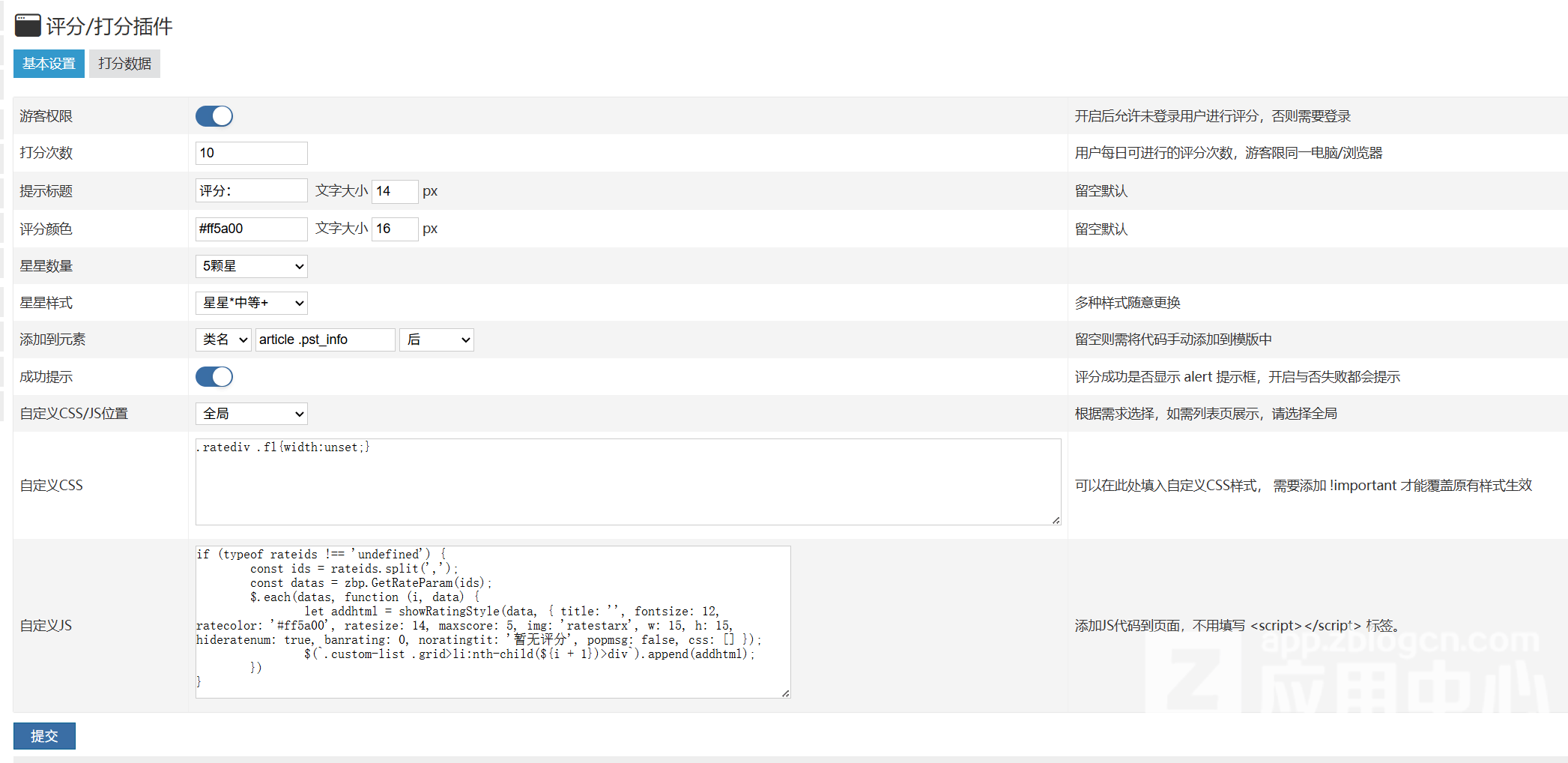Click the 评分/打分插件 page title
Screen dimensions: 1568x763
[x=109, y=26]
